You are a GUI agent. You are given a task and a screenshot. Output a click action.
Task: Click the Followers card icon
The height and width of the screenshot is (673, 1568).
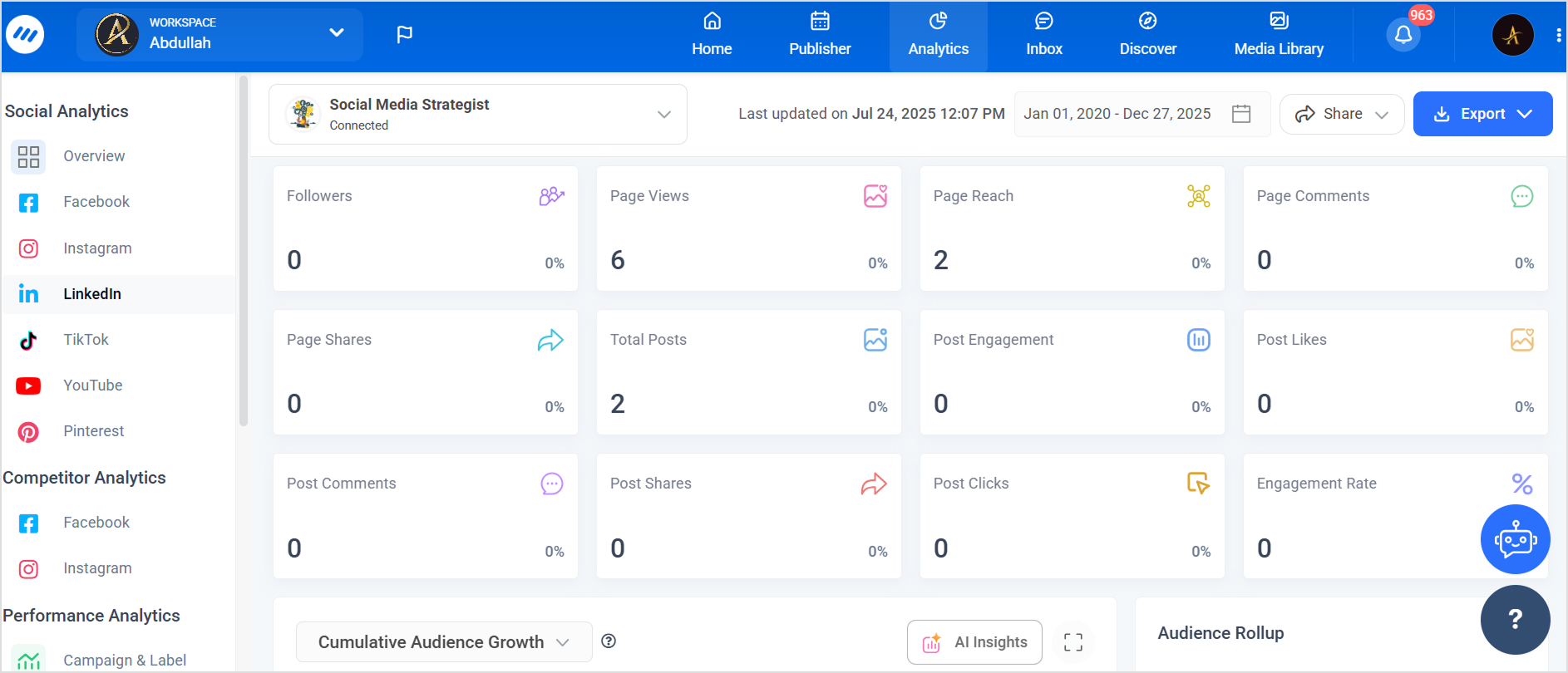tap(552, 196)
